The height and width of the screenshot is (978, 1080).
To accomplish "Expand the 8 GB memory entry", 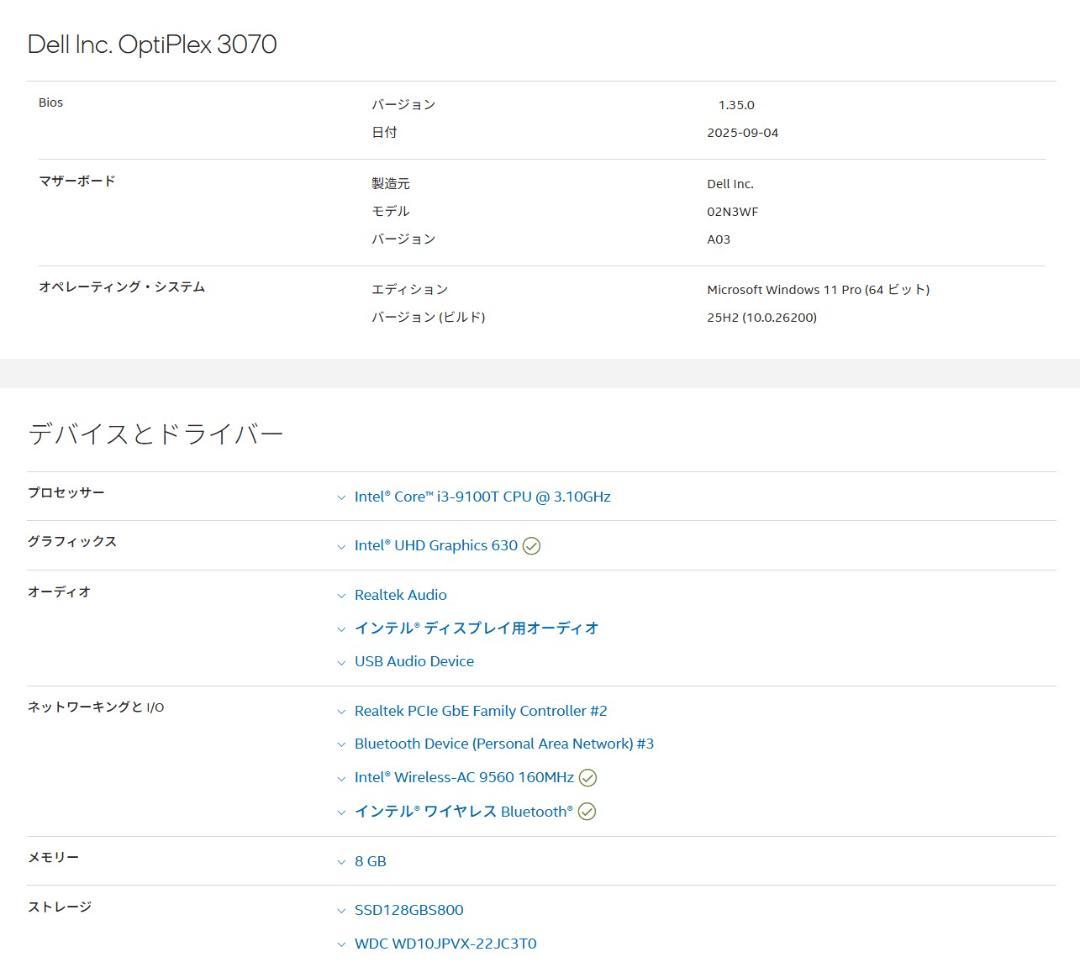I will tap(342, 861).
